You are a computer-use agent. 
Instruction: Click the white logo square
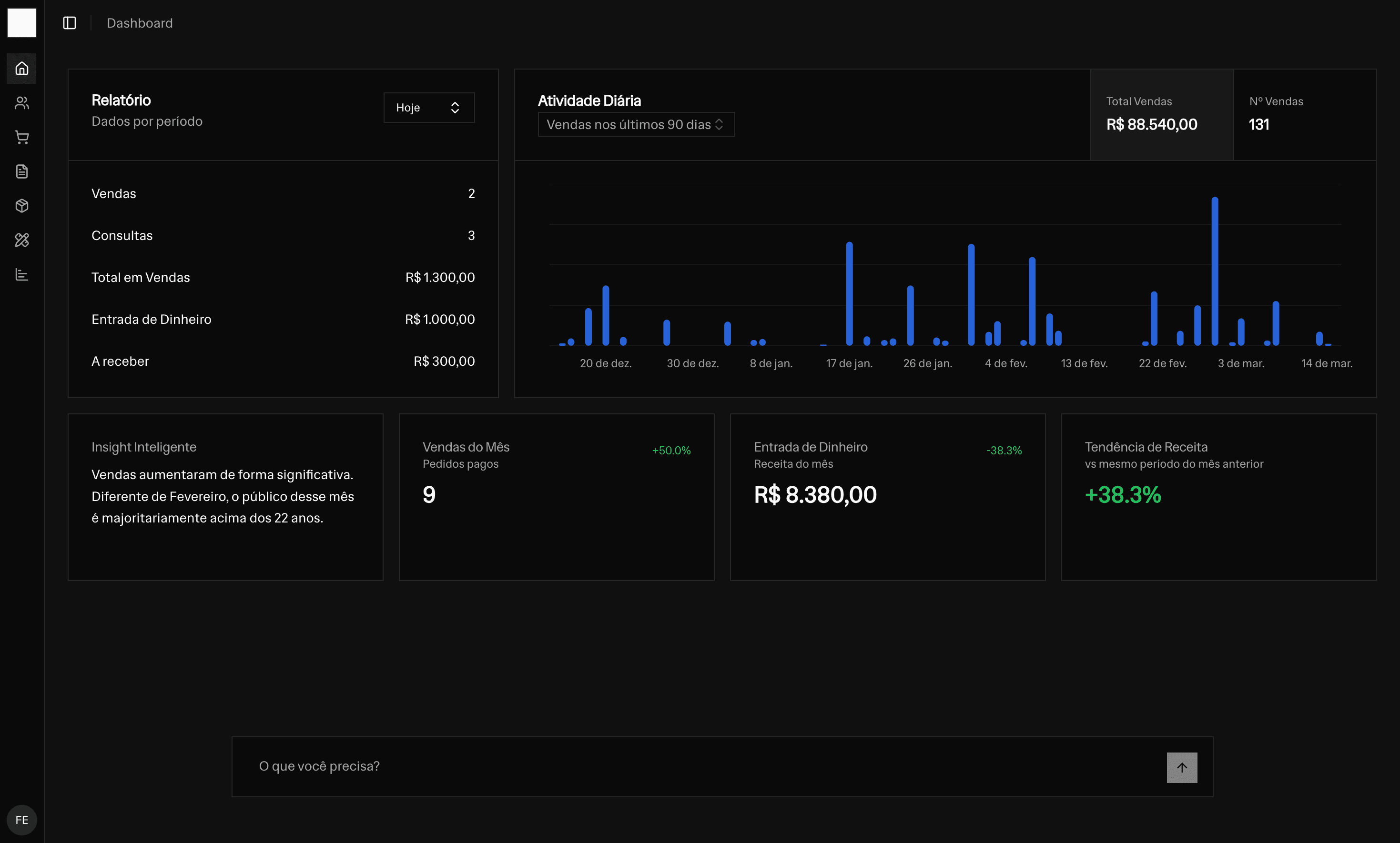(x=21, y=23)
